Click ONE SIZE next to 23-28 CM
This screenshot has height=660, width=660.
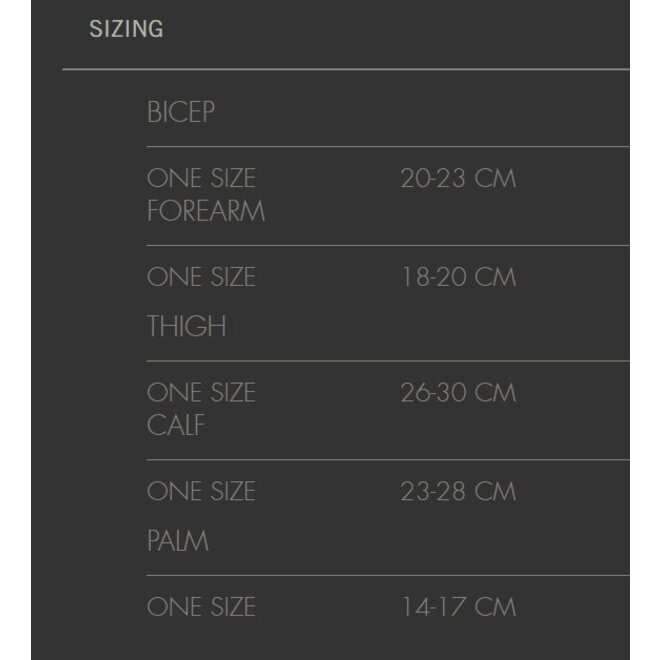pos(201,491)
